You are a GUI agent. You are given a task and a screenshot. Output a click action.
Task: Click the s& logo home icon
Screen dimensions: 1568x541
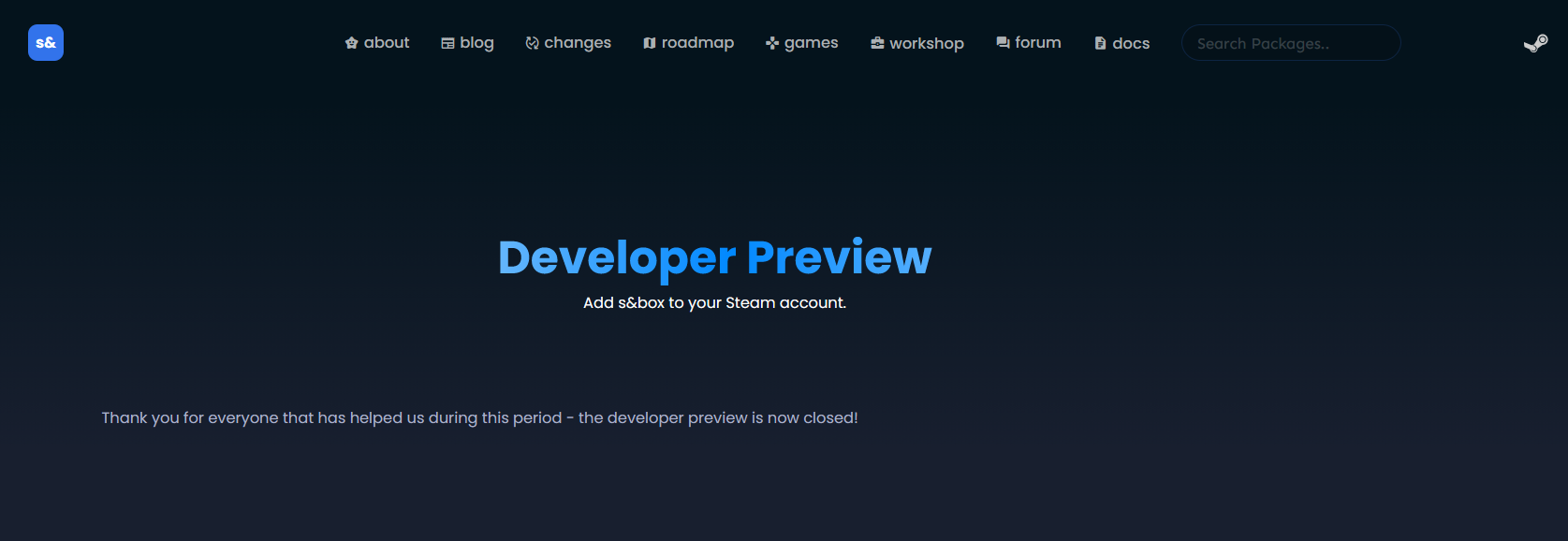[46, 43]
